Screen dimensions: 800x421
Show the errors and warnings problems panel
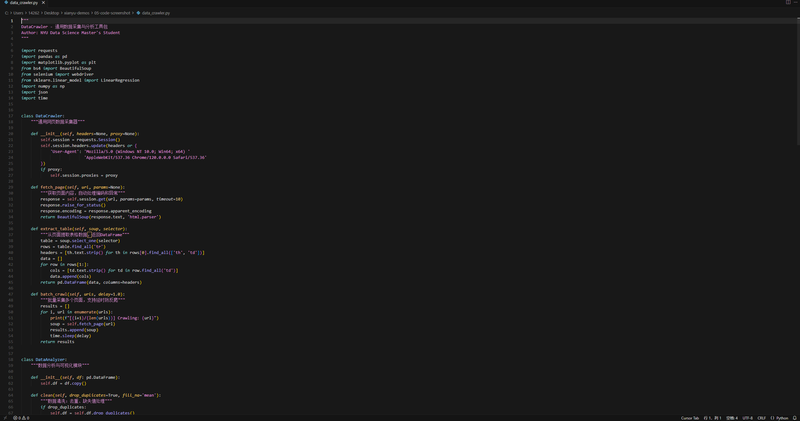click(22, 418)
